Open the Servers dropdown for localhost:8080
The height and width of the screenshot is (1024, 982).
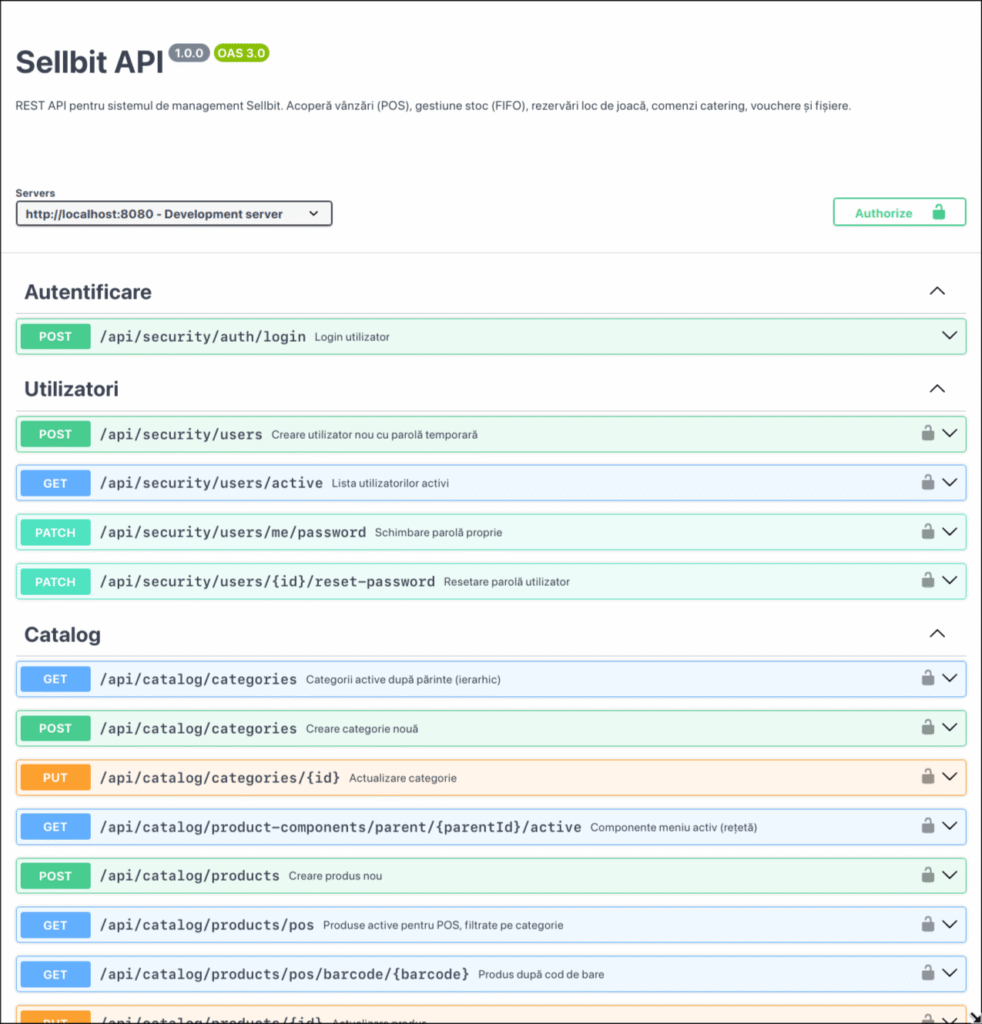174,214
